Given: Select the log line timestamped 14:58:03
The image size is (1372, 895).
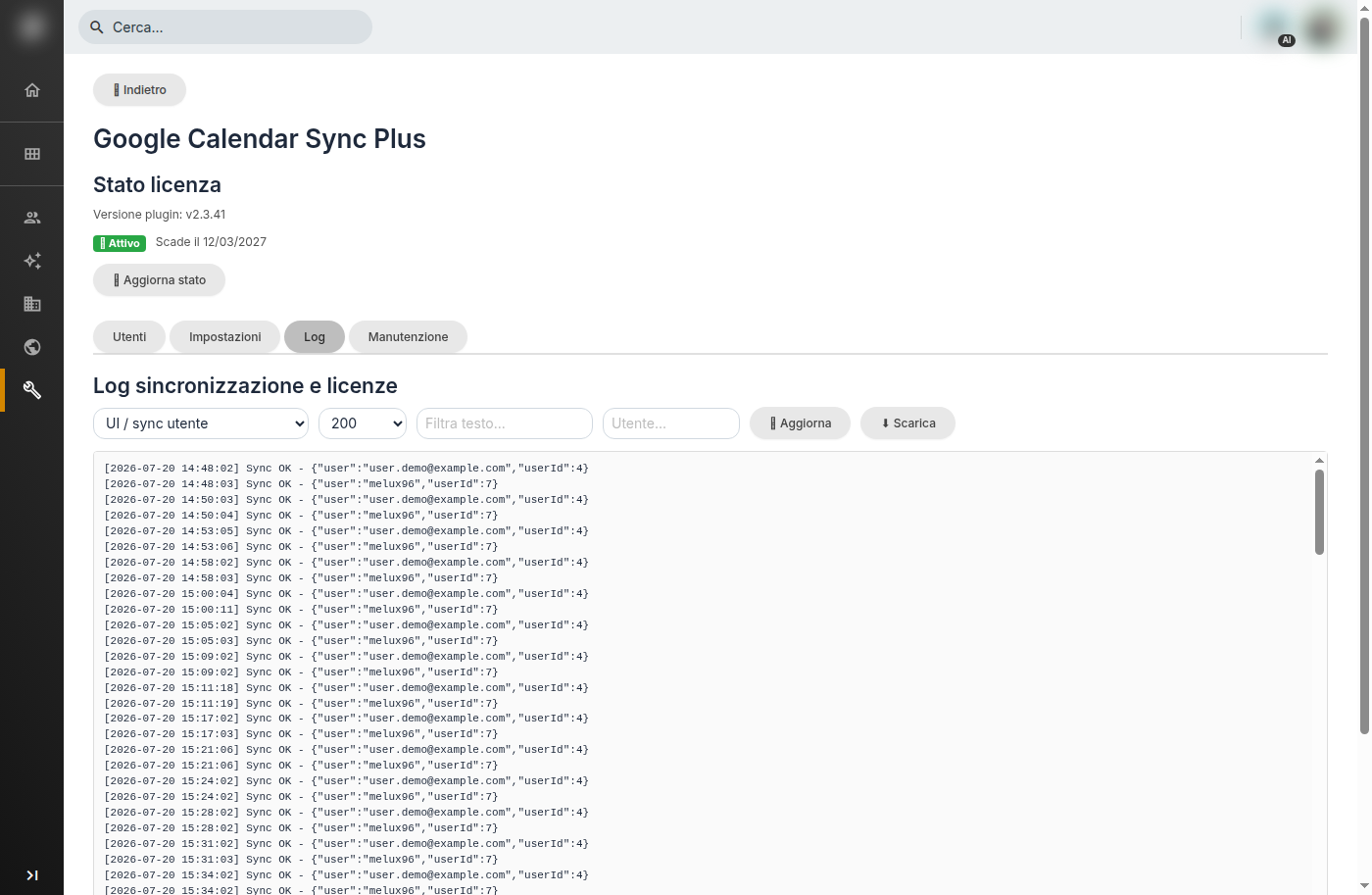Looking at the screenshot, I should pyautogui.click(x=301, y=578).
